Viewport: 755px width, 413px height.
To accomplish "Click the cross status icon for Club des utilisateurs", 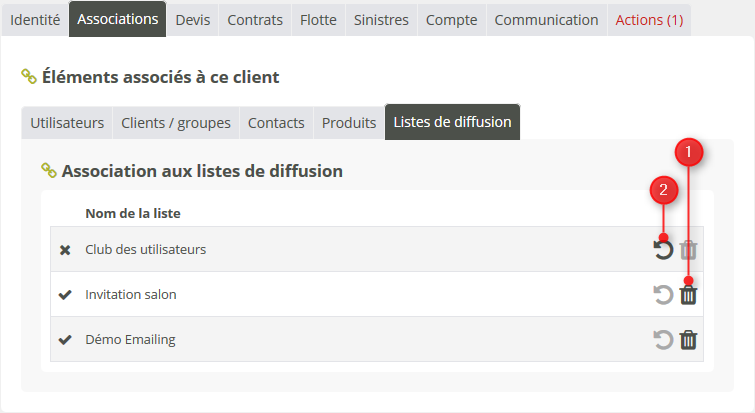I will pyautogui.click(x=65, y=250).
